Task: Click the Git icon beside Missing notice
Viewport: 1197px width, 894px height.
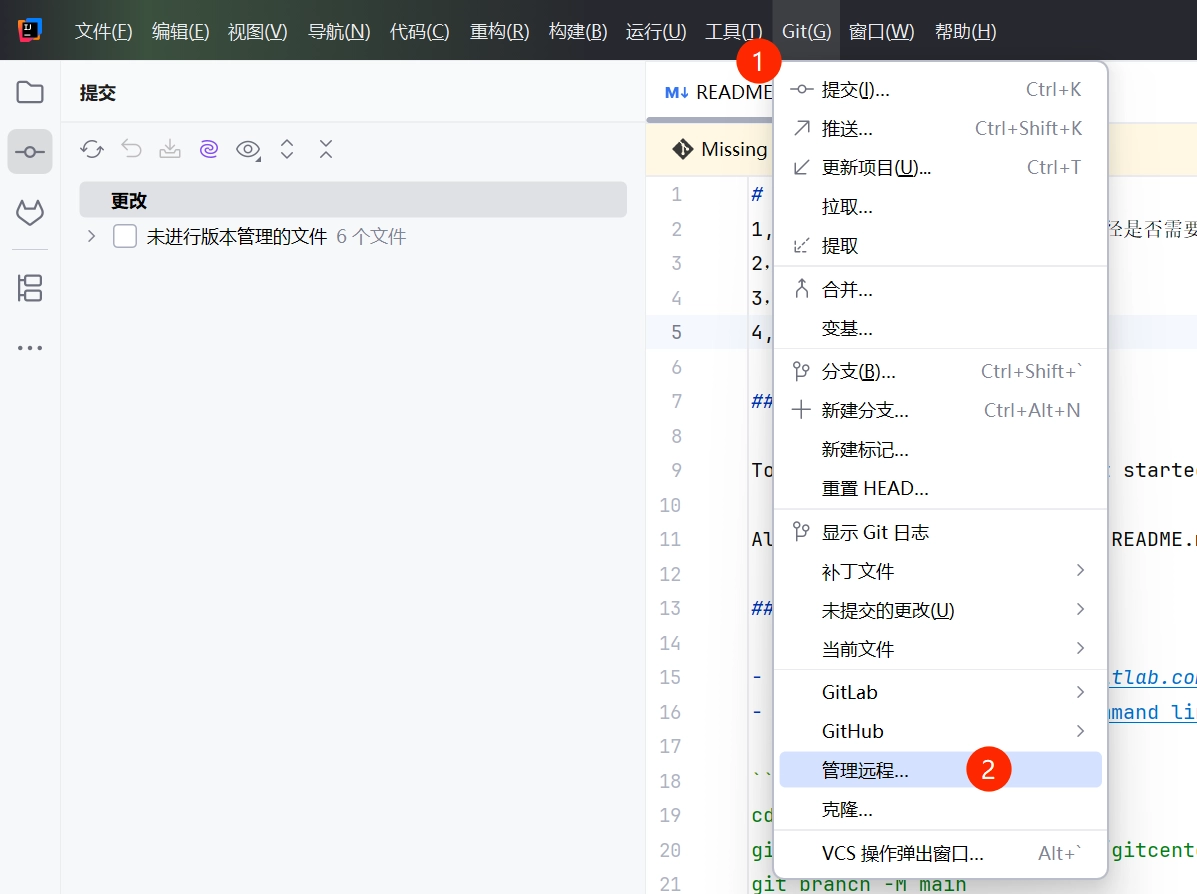Action: coord(682,149)
